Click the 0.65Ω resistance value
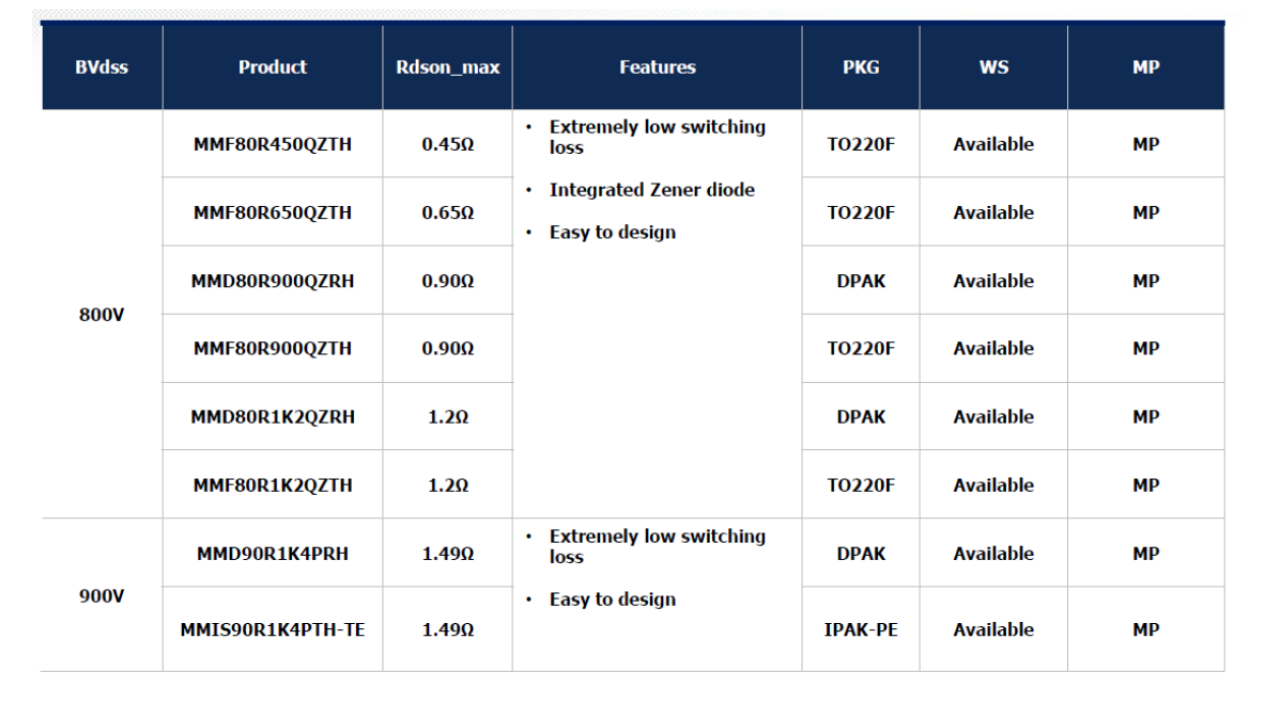This screenshot has height=702, width=1272. (x=447, y=213)
